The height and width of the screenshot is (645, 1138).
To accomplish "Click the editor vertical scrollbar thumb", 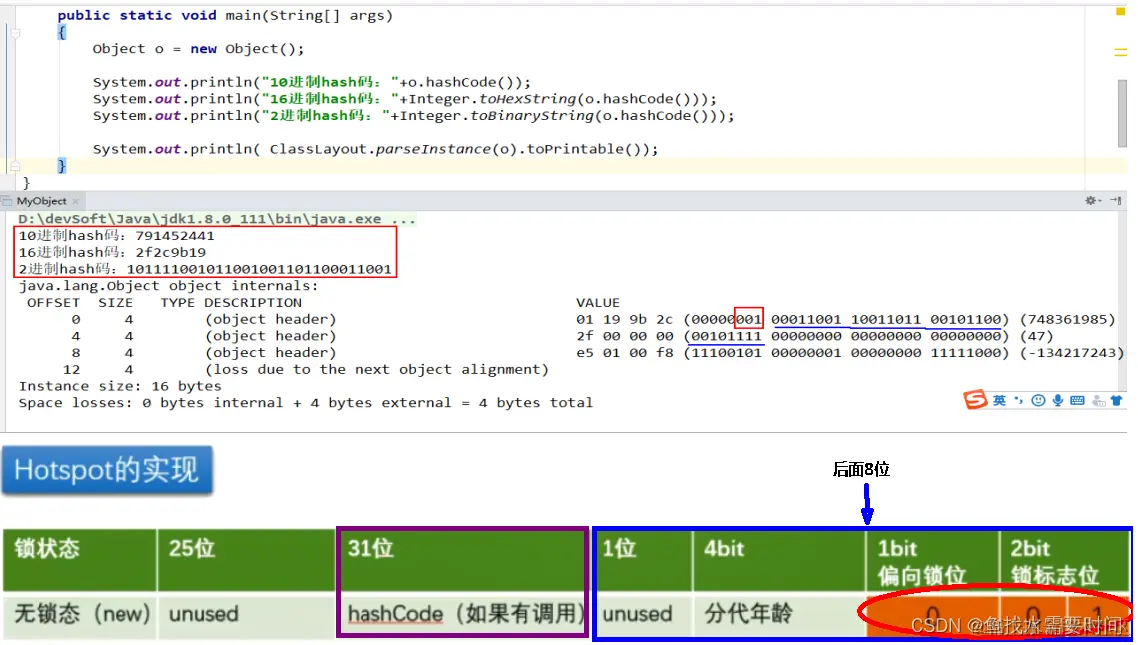I will [1122, 112].
